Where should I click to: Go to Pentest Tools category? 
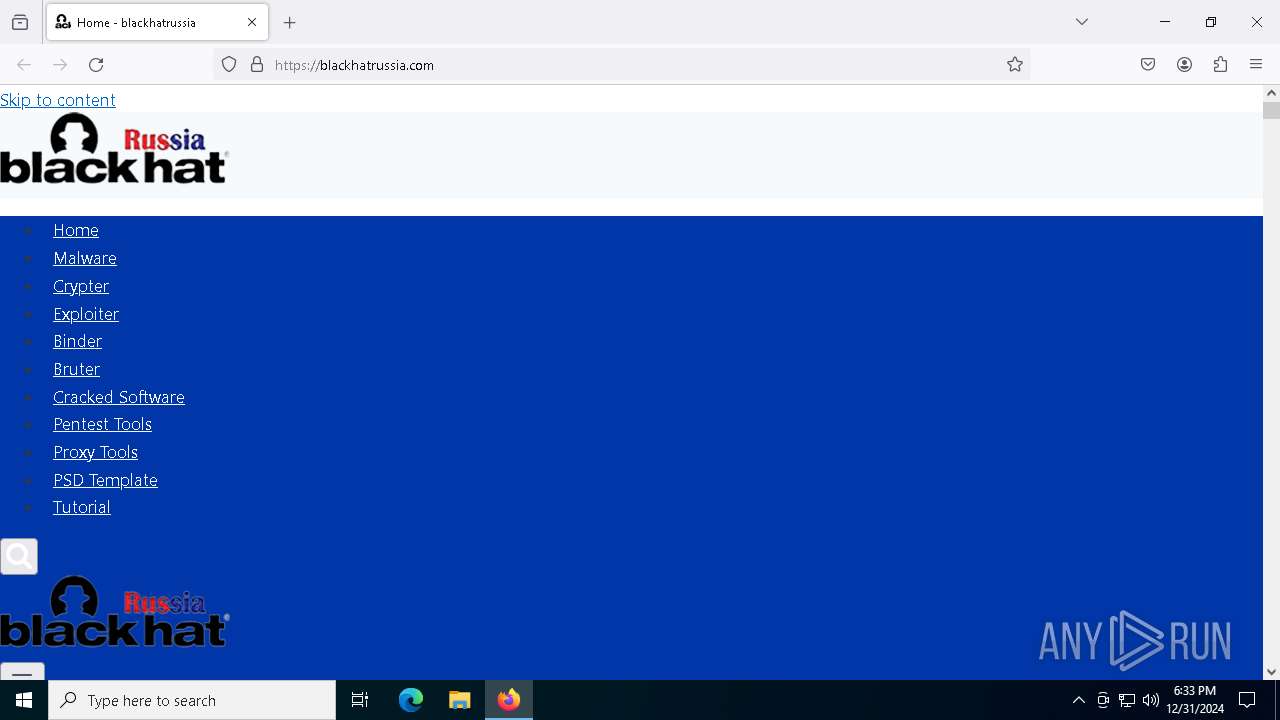tap(102, 424)
